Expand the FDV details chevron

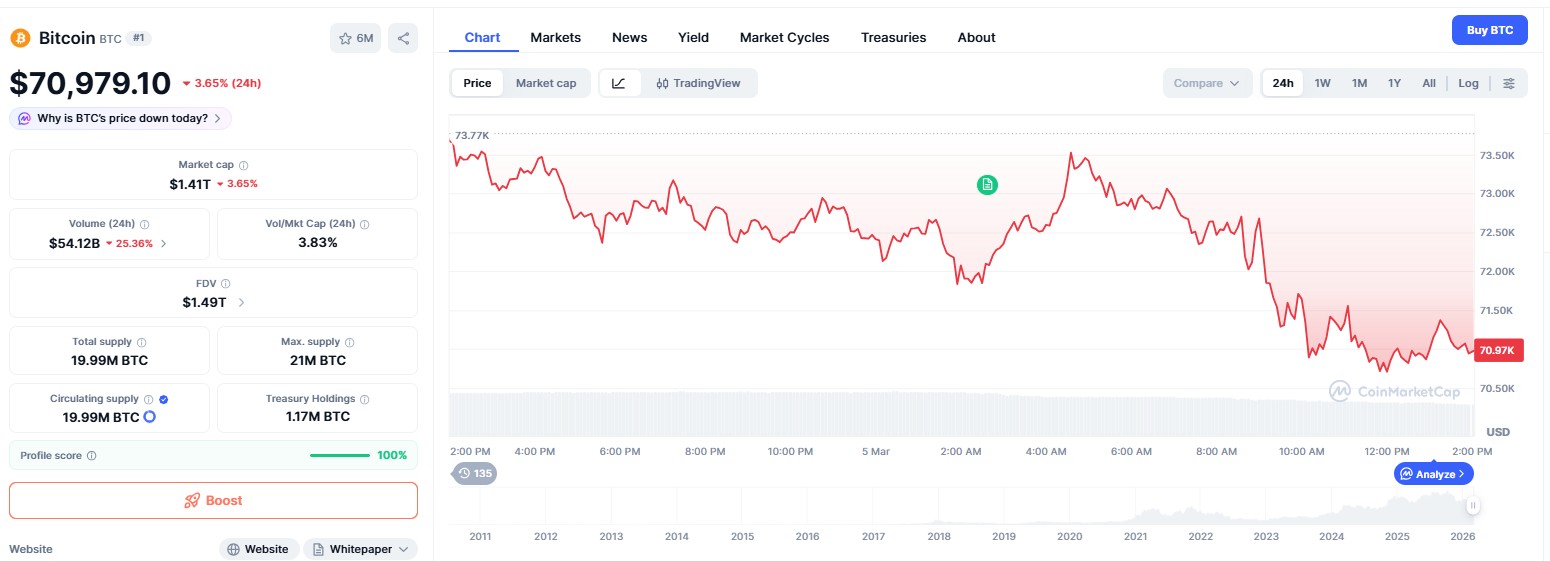coord(241,302)
